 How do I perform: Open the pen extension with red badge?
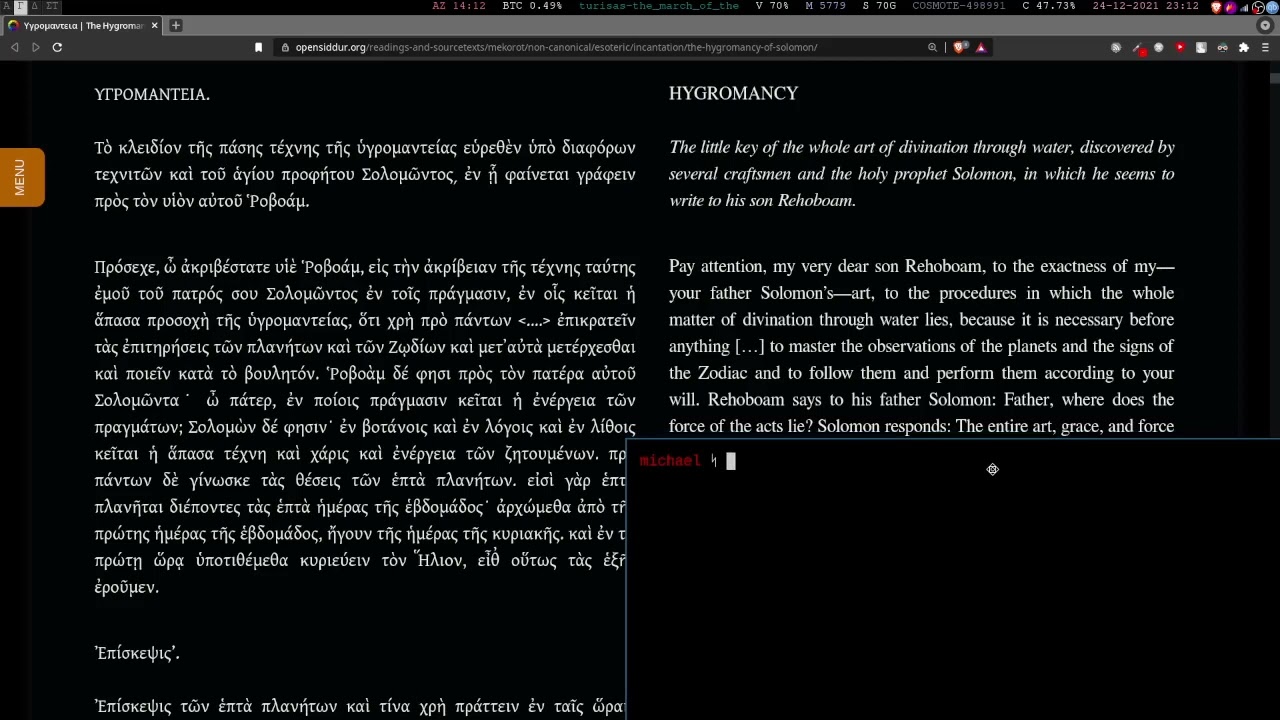(x=1138, y=47)
